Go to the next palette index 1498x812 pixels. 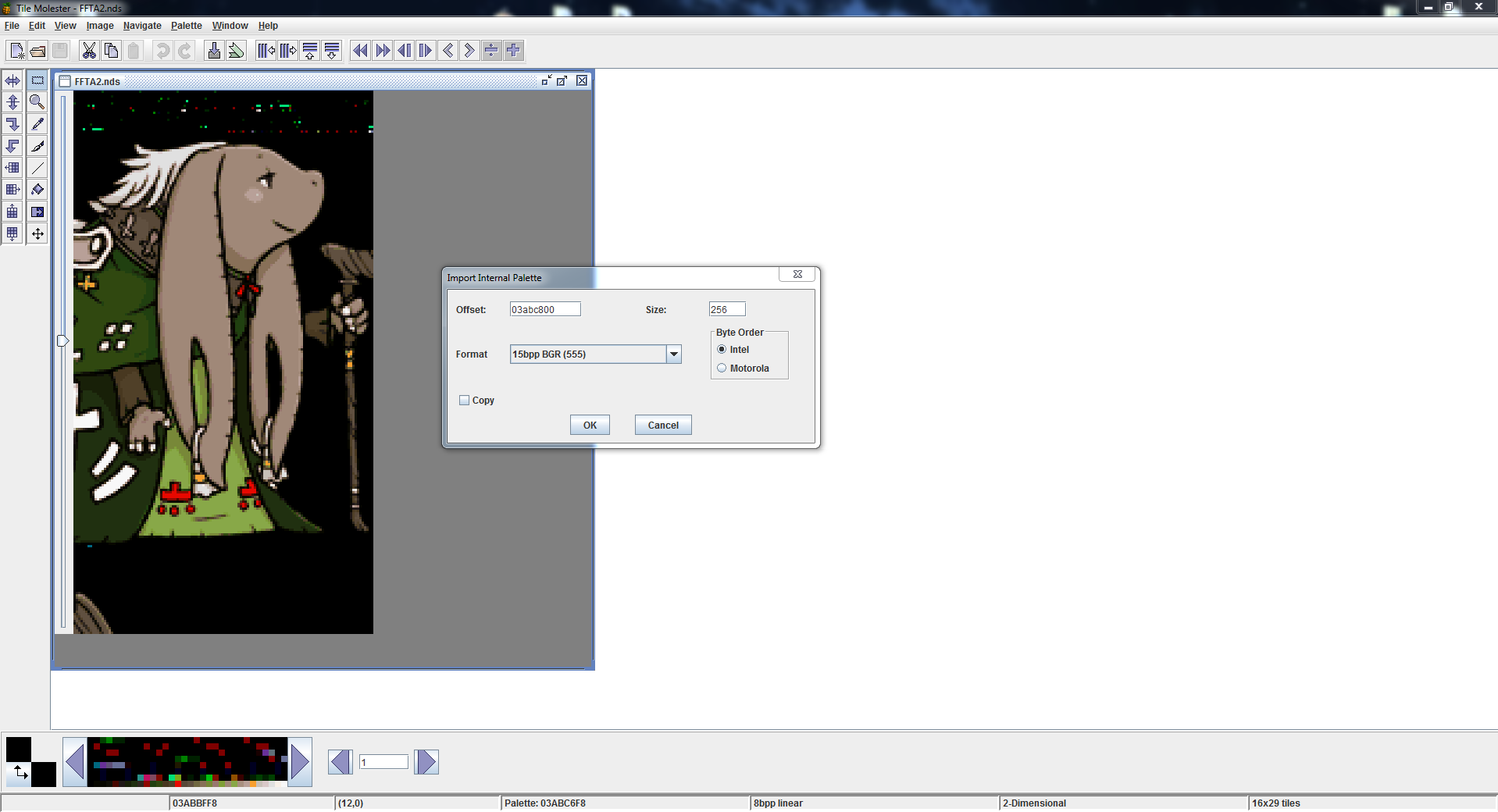(426, 762)
